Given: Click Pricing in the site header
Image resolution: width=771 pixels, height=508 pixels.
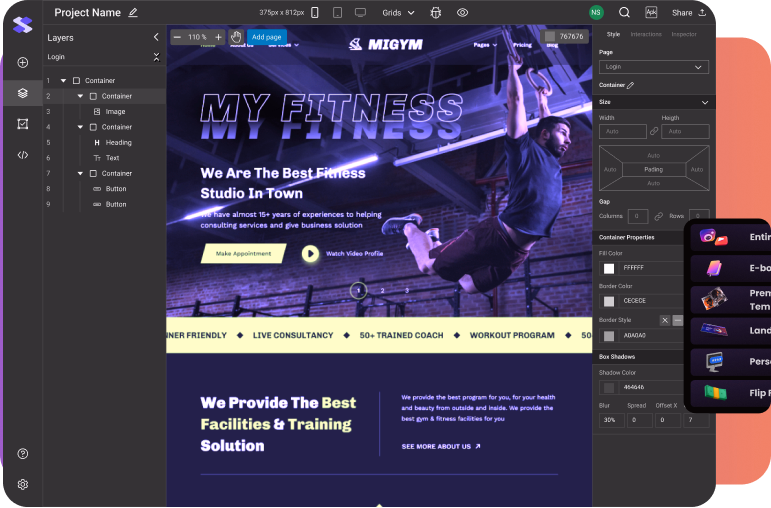Looking at the screenshot, I should (x=522, y=45).
